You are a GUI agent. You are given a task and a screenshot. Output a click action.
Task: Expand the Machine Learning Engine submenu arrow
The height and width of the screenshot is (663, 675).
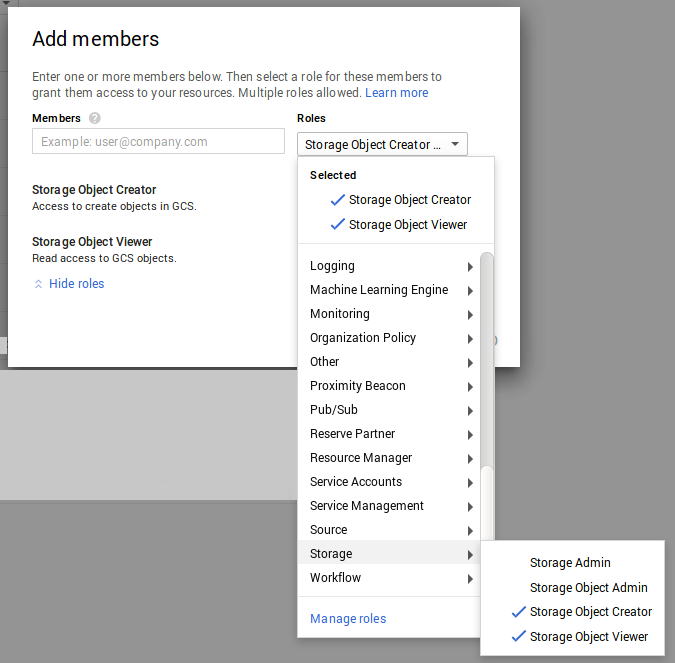[470, 291]
